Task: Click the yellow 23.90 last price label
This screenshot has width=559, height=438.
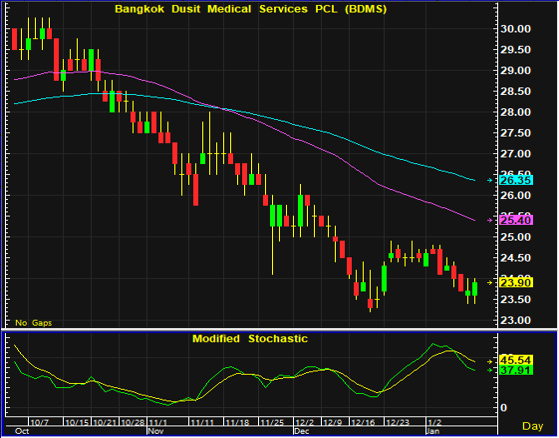Action: 516,283
